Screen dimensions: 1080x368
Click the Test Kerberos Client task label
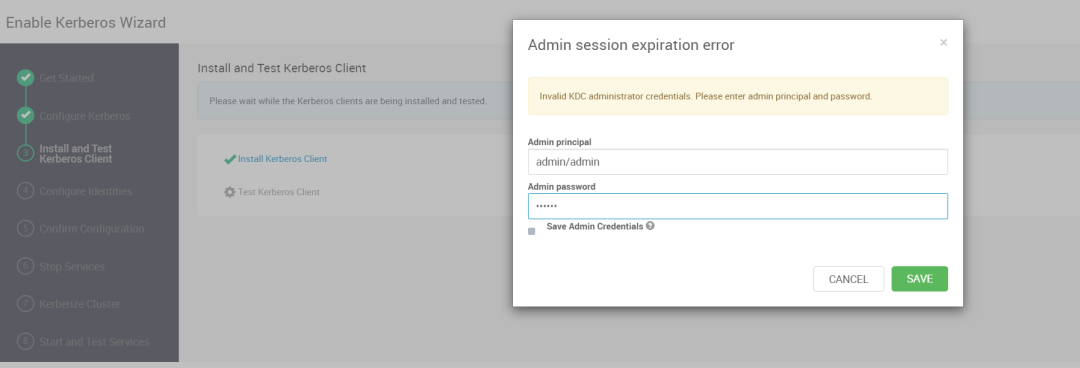[279, 192]
